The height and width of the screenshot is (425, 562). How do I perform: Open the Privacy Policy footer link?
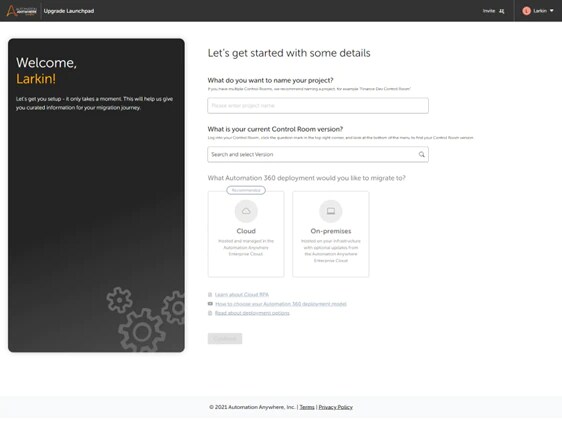335,407
